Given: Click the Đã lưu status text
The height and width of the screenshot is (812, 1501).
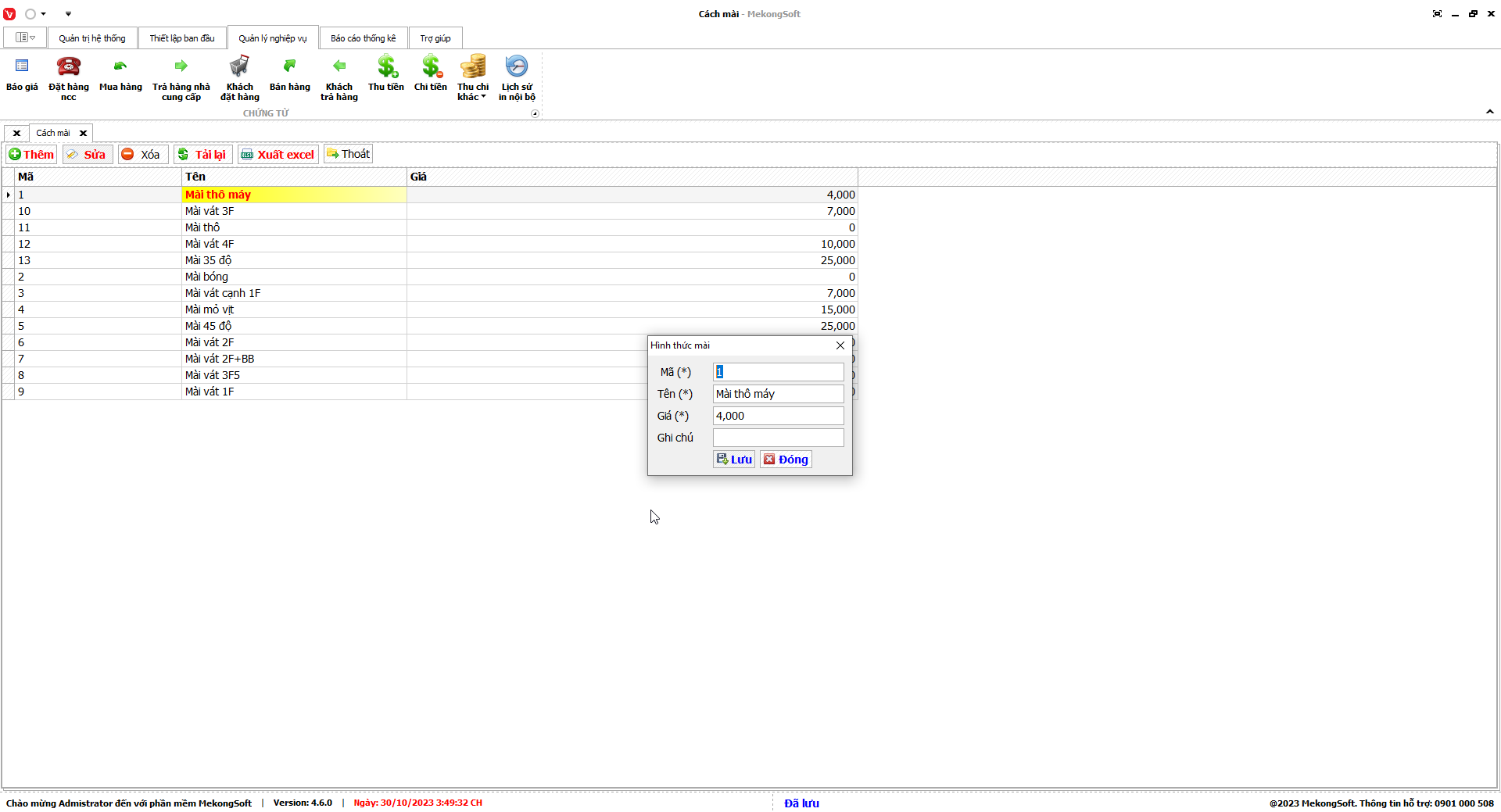Looking at the screenshot, I should [x=801, y=803].
